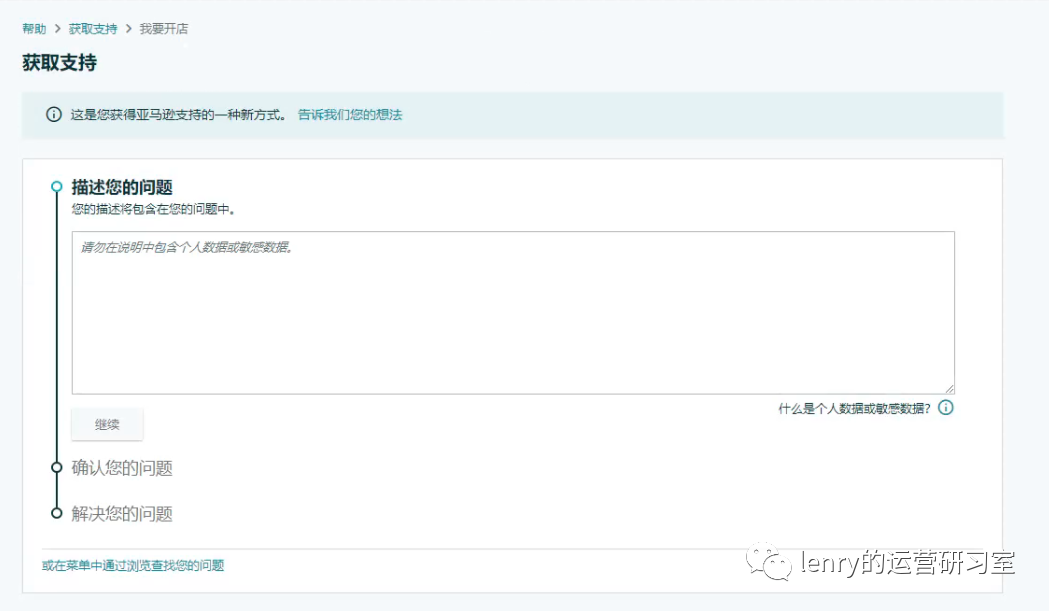Click the 继续 button

pos(107,424)
